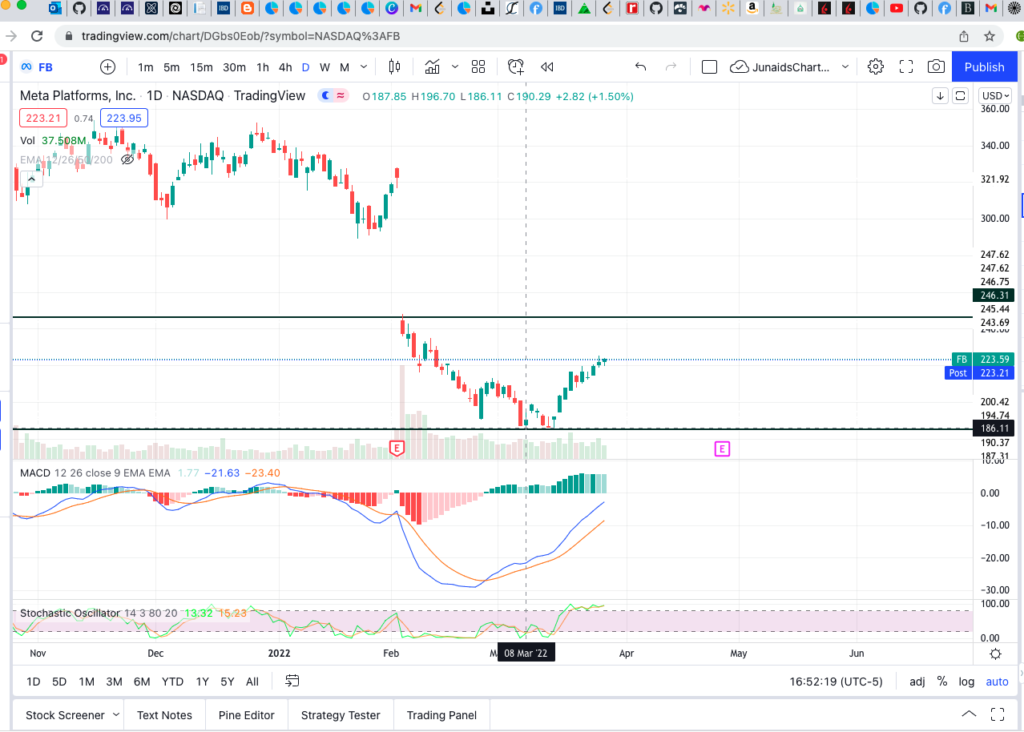
Task: Open the indicator templates dropdown arrow
Action: [x=455, y=67]
